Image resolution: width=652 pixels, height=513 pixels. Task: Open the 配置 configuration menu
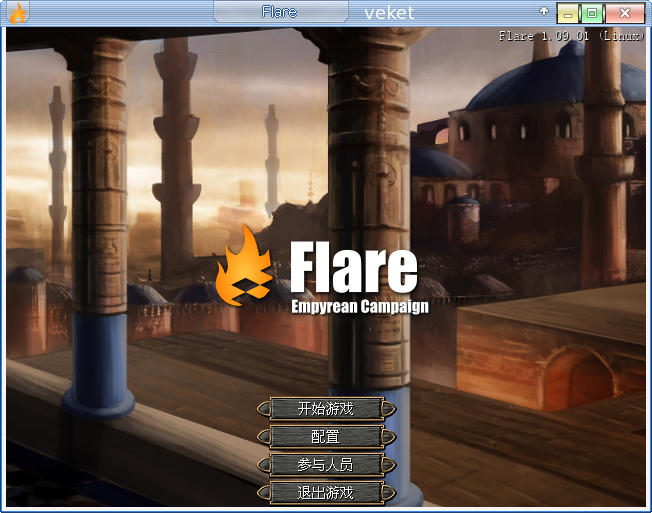tap(326, 437)
